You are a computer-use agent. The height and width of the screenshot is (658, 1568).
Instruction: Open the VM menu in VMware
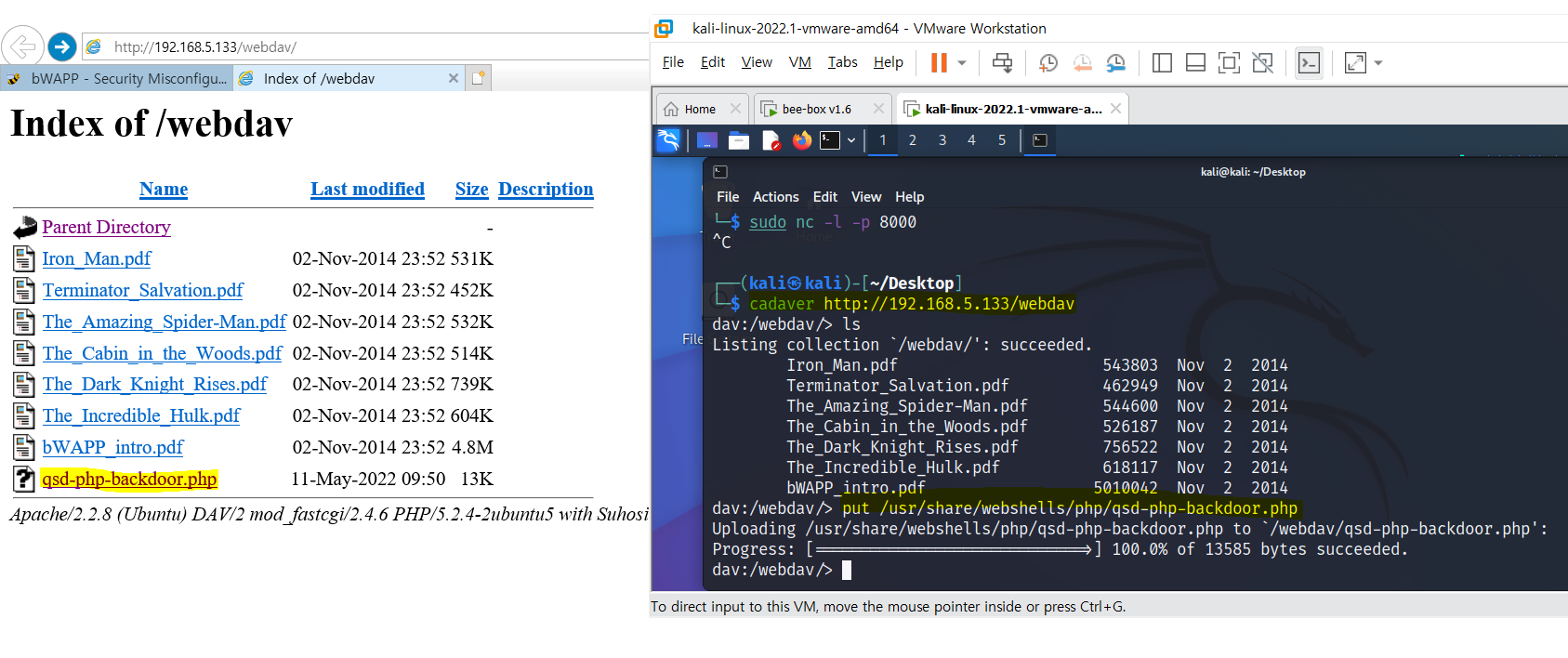800,62
